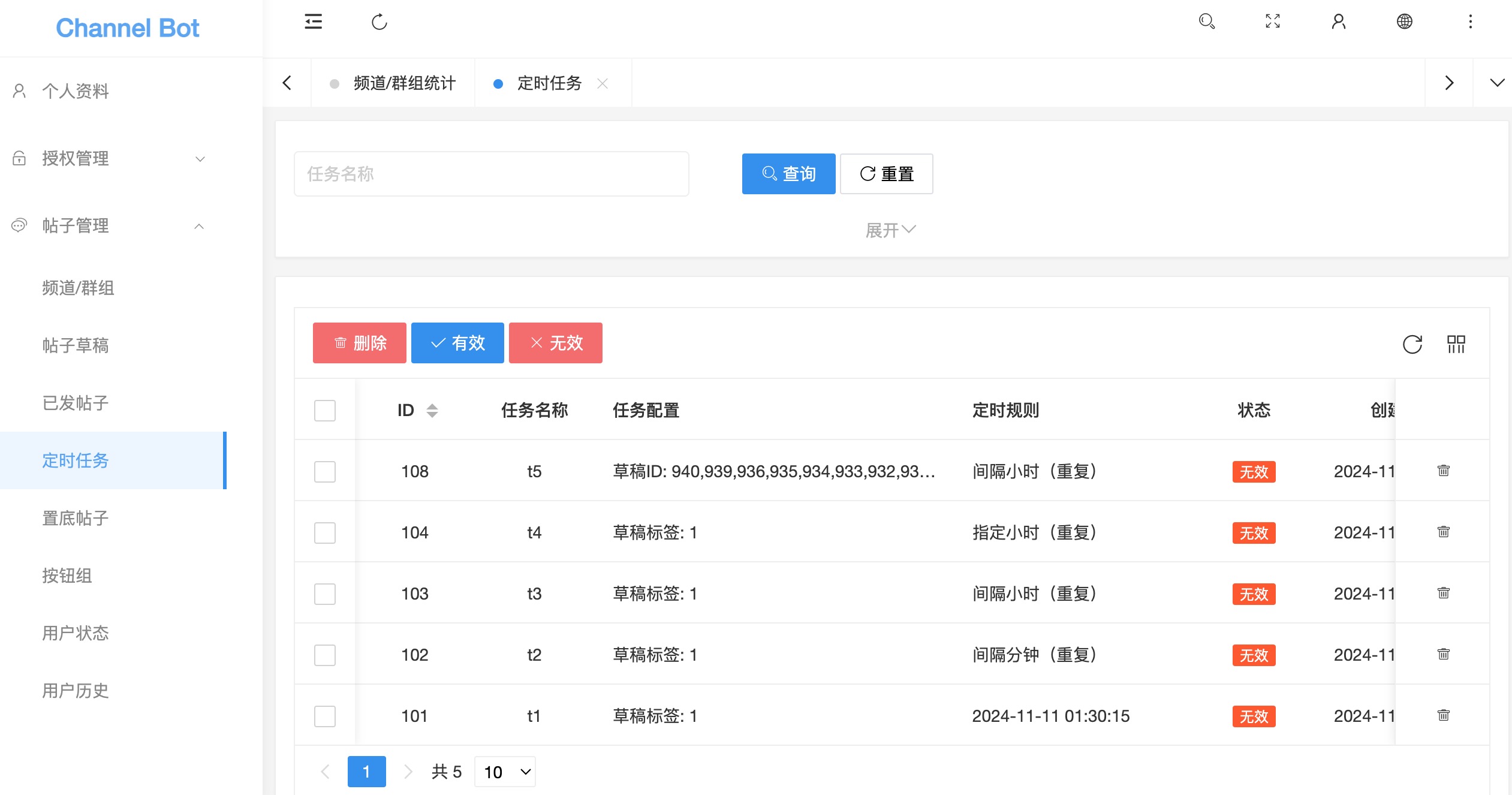Collapse the 帖子管理 sidebar menu
Viewport: 1512px width, 795px height.
click(113, 225)
